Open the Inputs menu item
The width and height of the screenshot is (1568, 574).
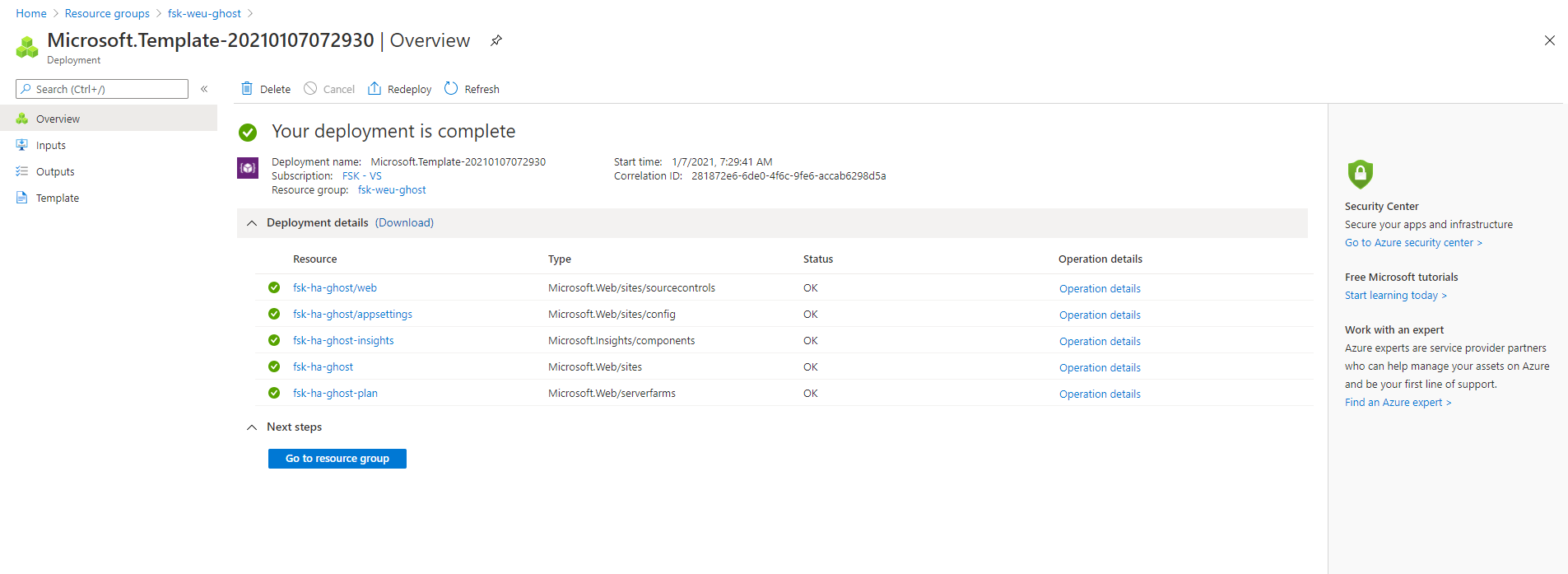point(109,145)
